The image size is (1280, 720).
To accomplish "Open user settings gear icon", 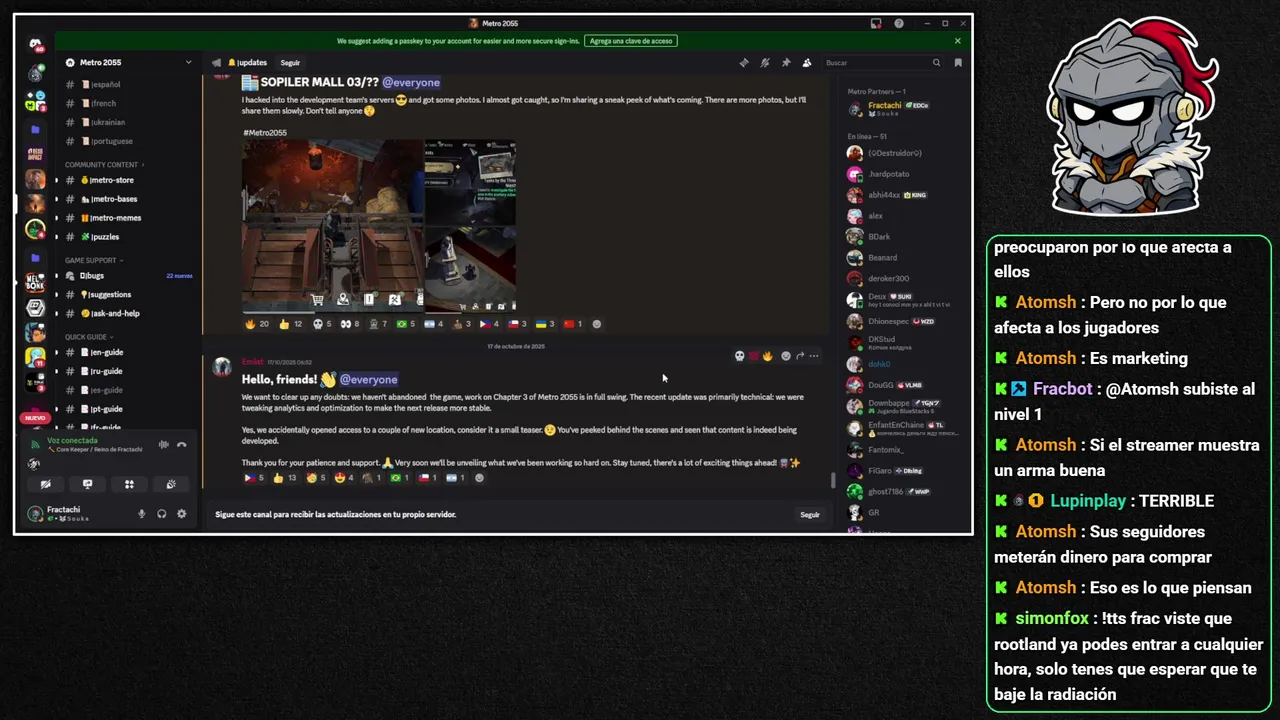I will [181, 514].
